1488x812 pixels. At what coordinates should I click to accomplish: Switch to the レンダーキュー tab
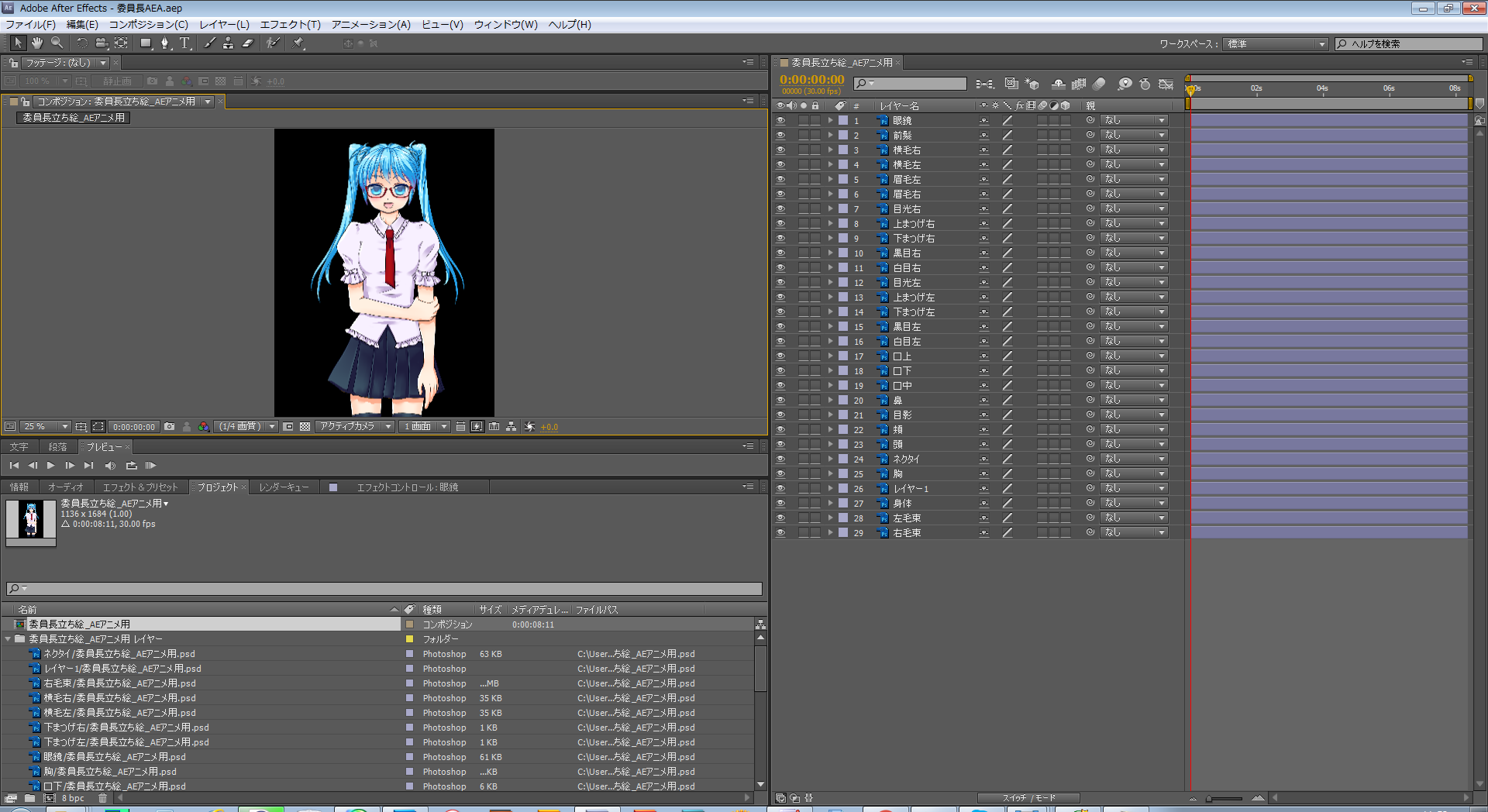tap(284, 487)
